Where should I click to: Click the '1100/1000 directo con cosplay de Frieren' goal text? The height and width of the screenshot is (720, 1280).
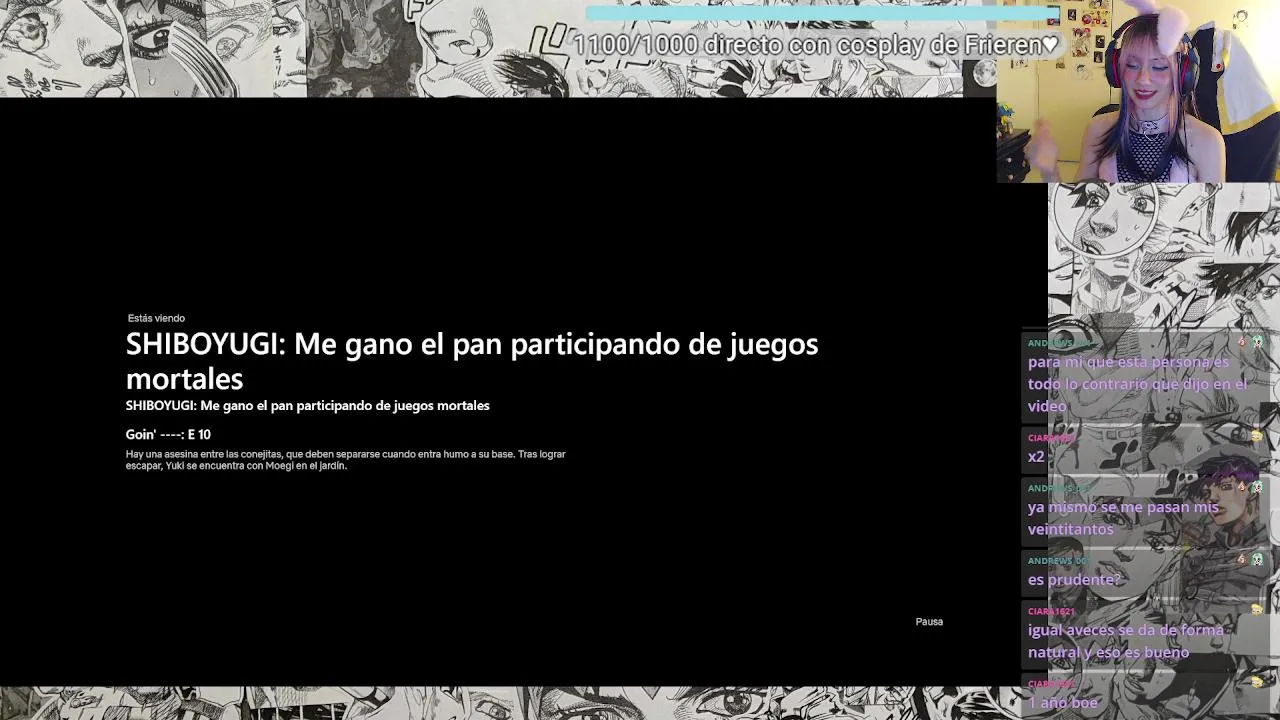click(x=815, y=45)
